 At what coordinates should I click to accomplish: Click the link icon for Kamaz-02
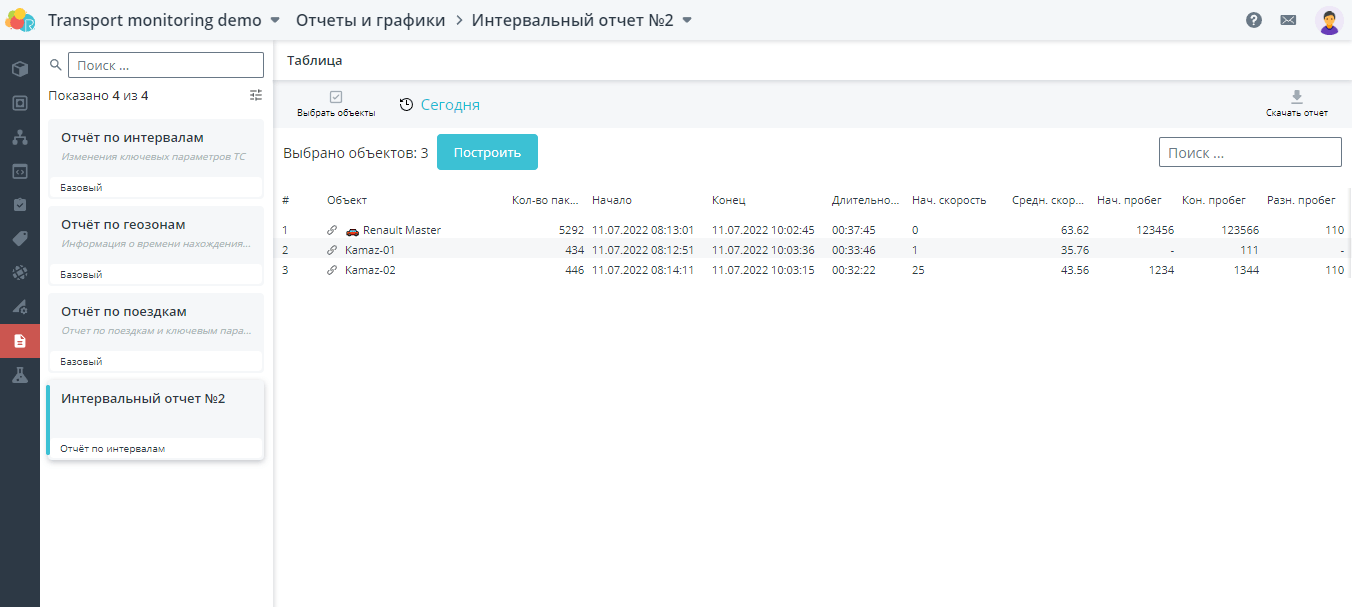pos(332,270)
